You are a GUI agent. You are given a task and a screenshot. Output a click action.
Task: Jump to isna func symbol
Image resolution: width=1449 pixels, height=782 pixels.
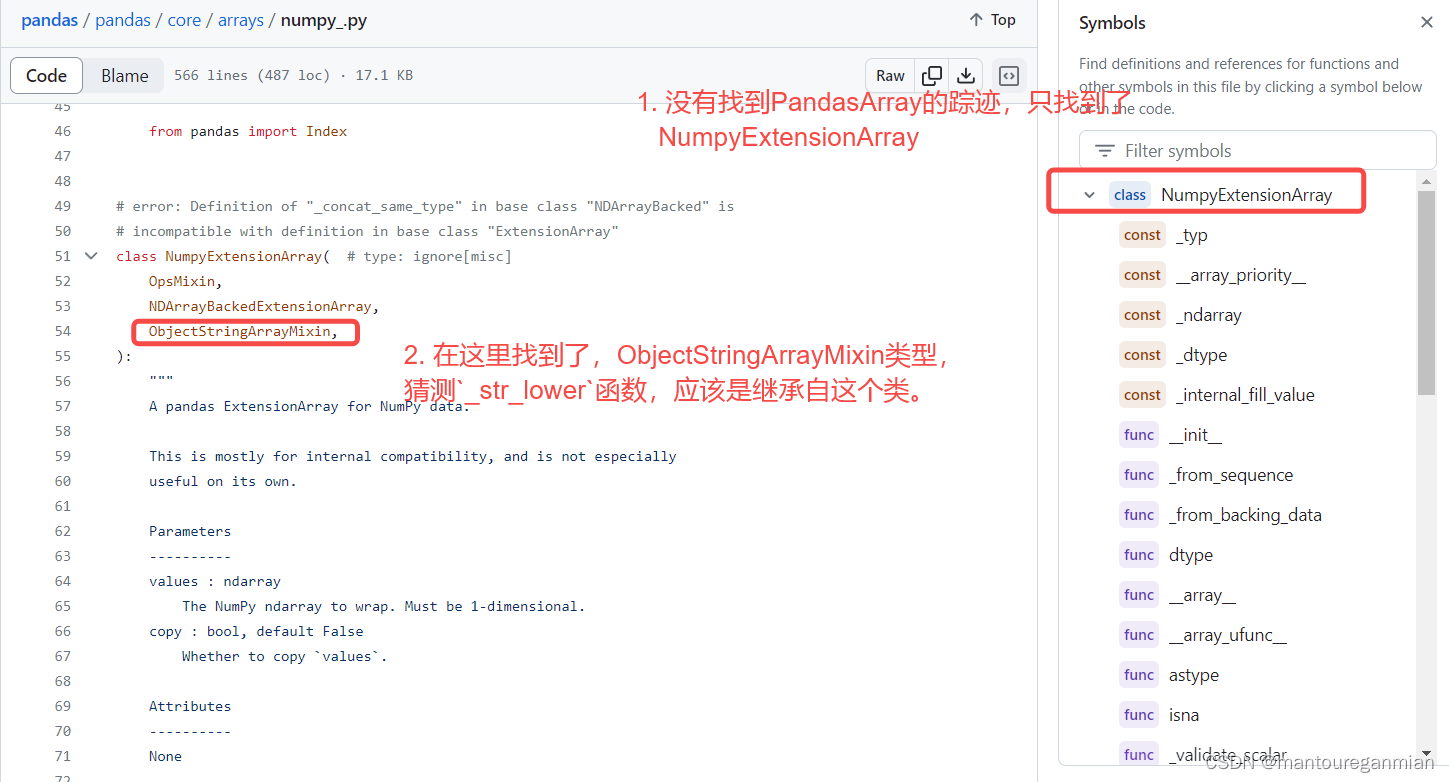pyautogui.click(x=1184, y=715)
